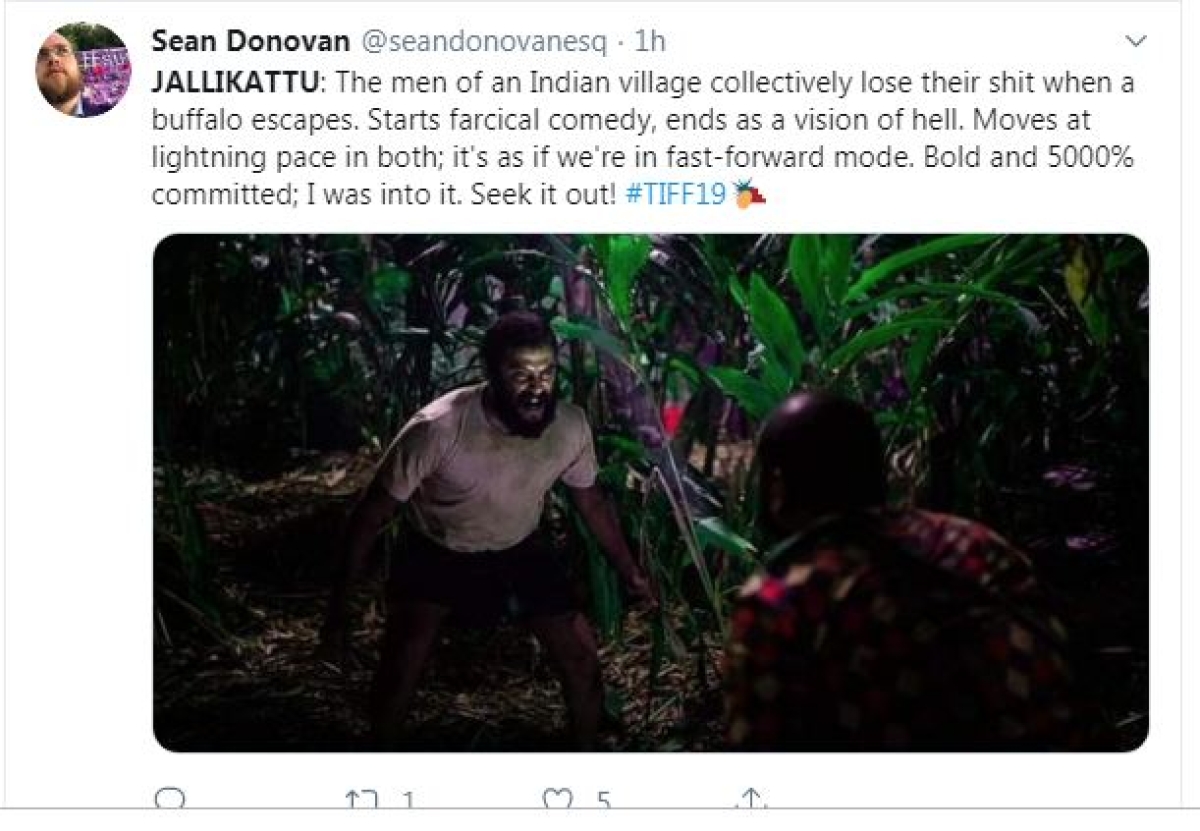Screen dimensions: 1200x831
Task: Click the reply speech bubble icon
Action: 170,798
